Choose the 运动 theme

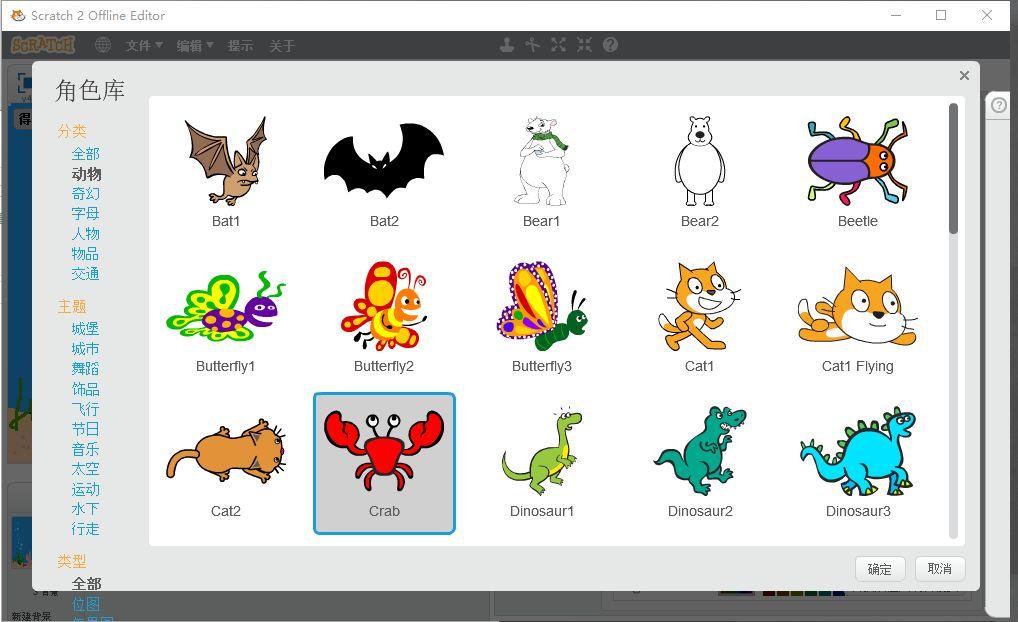pyautogui.click(x=86, y=489)
